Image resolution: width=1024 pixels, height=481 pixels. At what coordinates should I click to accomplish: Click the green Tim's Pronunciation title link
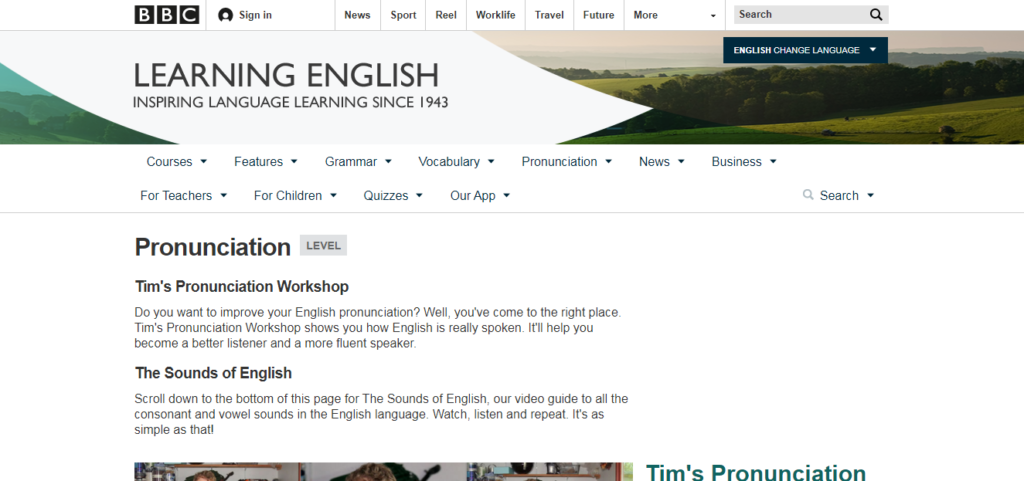point(756,473)
